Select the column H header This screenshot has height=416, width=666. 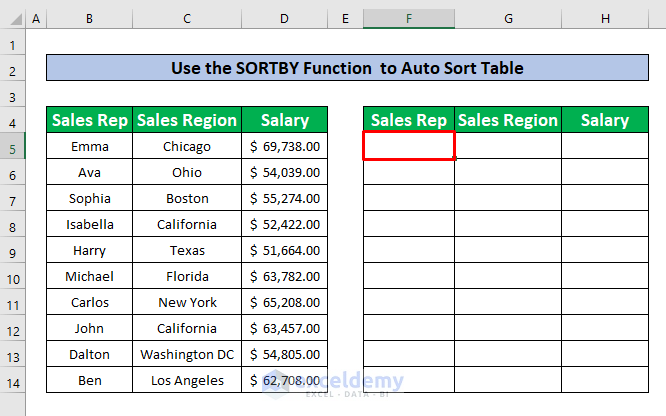pos(604,19)
